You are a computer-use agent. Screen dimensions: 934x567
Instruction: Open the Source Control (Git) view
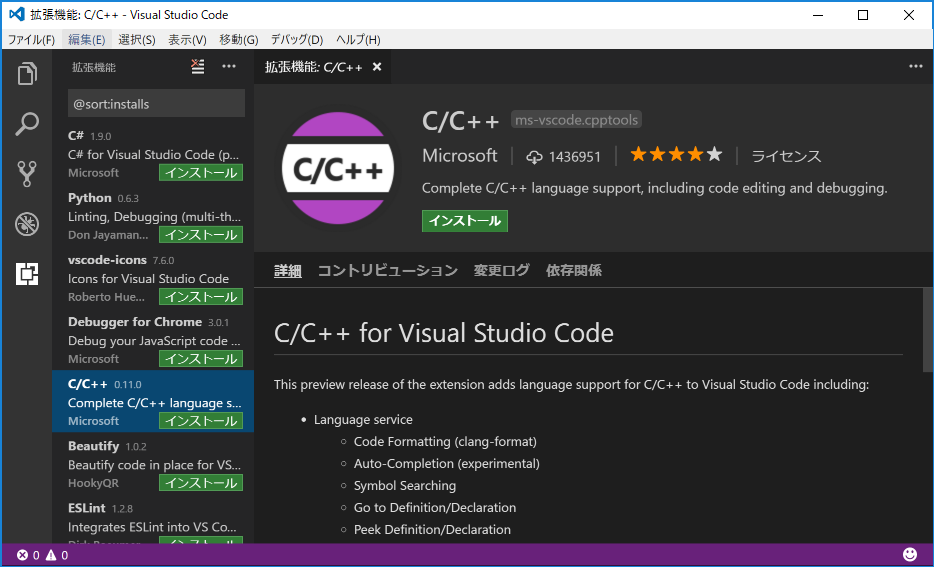tap(27, 174)
